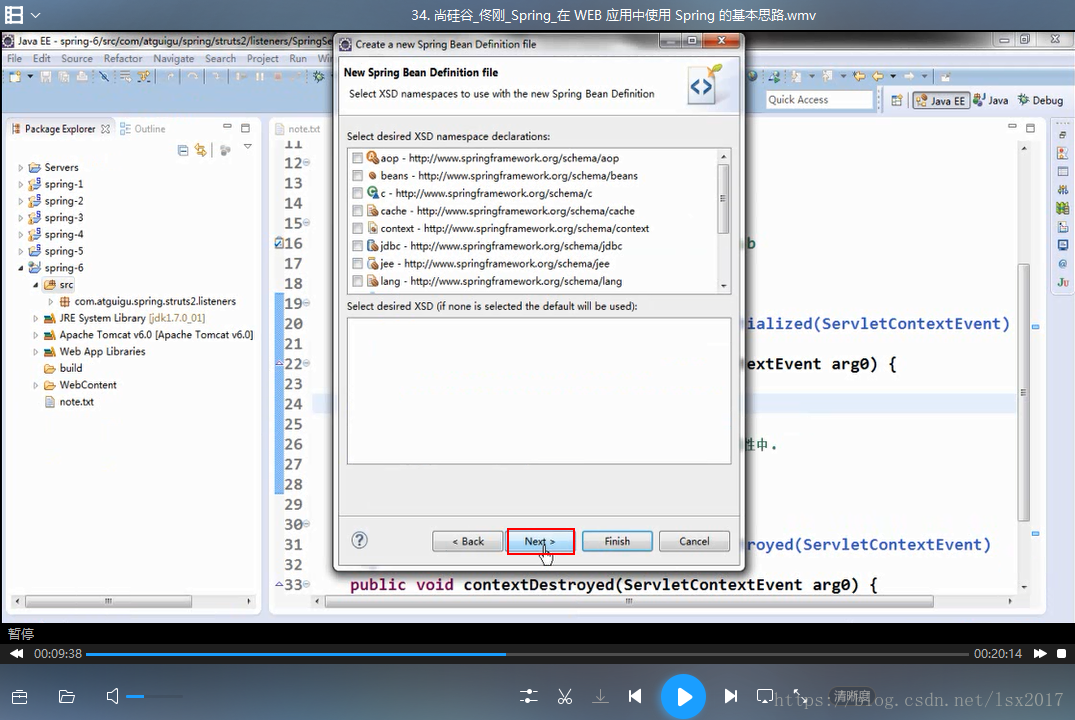
Task: Click the namespace list down scroll arrow
Action: [723, 286]
